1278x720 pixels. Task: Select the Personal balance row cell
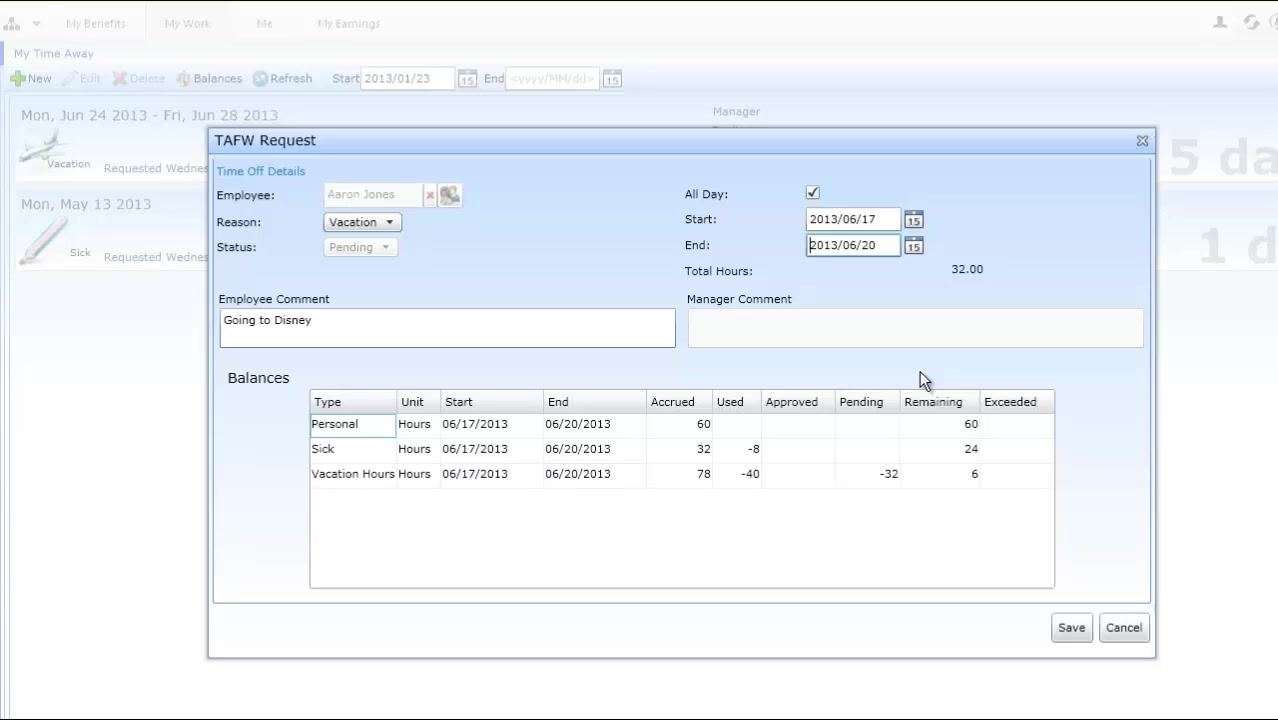point(353,424)
